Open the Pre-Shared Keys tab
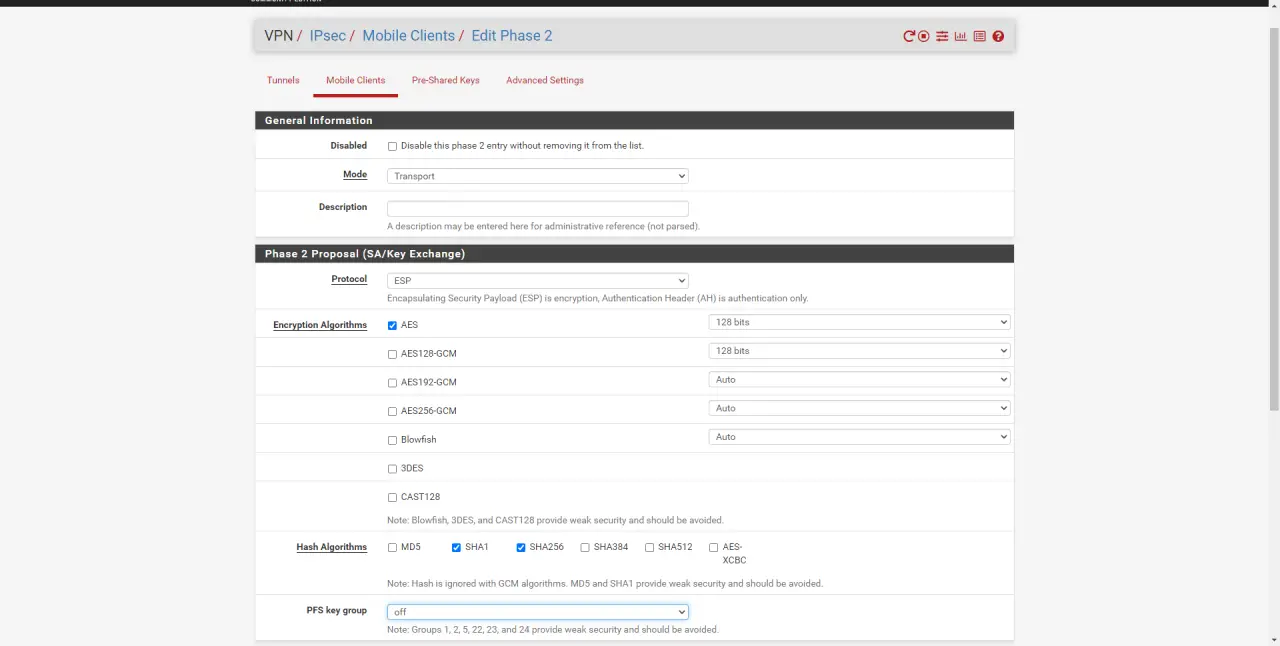The width and height of the screenshot is (1280, 646). click(x=445, y=80)
